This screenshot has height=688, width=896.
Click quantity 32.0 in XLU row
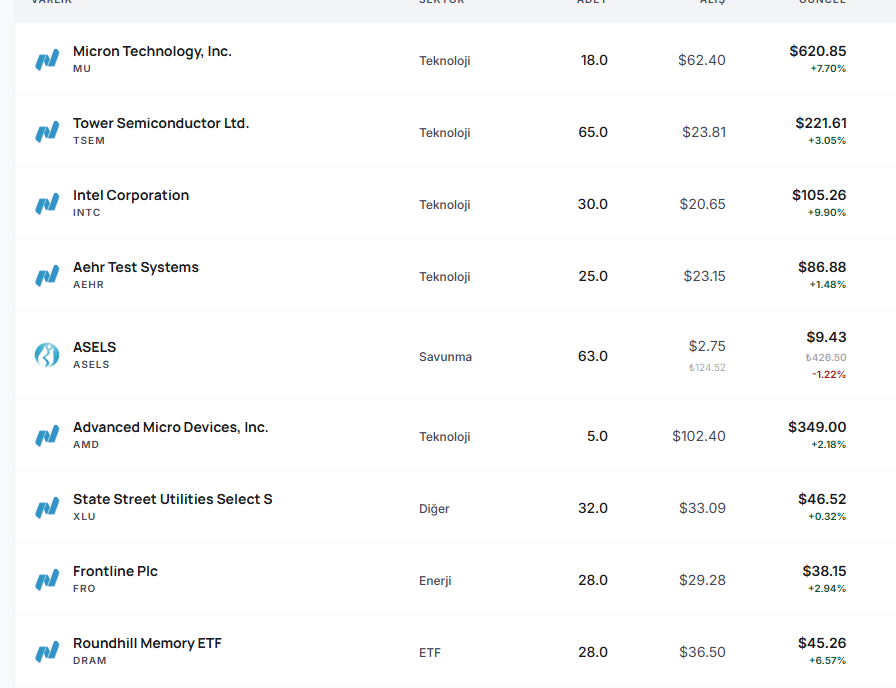coord(593,508)
